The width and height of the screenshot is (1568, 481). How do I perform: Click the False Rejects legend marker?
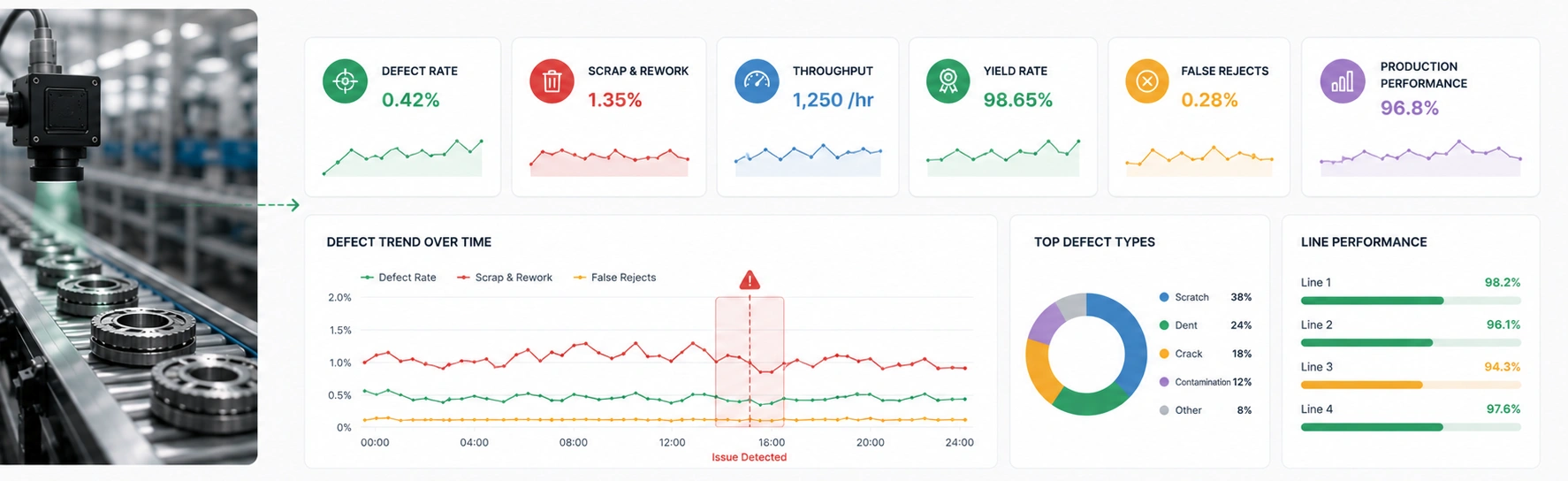[580, 278]
